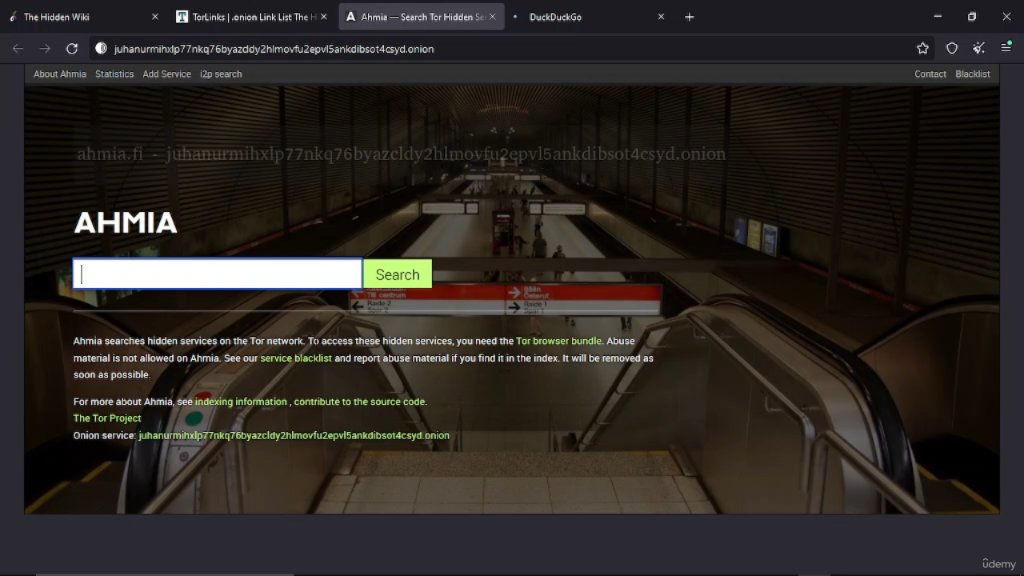Viewport: 1024px width, 576px height.
Task: Open i2p search link
Action: (221, 74)
